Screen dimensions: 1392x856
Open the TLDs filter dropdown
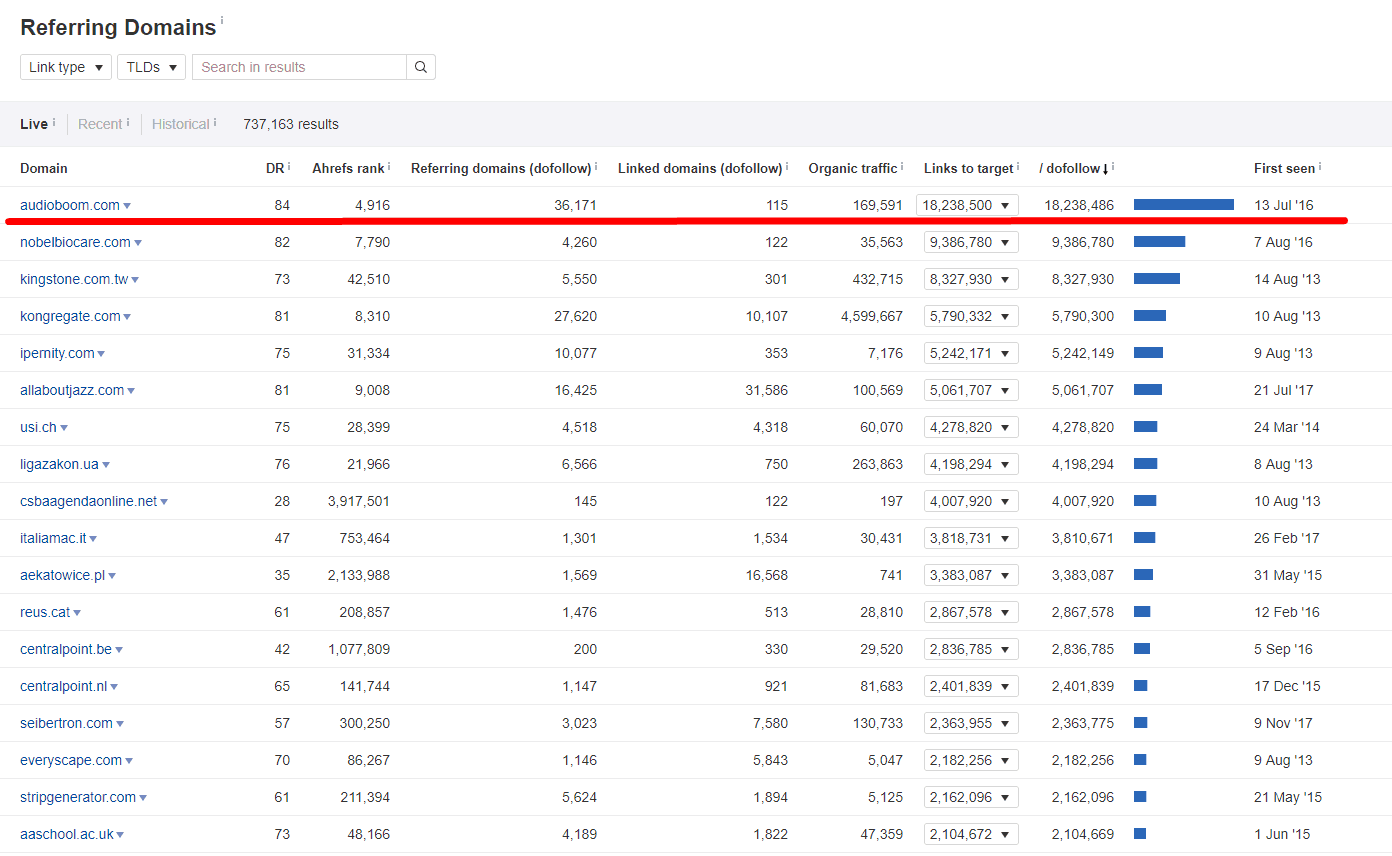tap(151, 67)
